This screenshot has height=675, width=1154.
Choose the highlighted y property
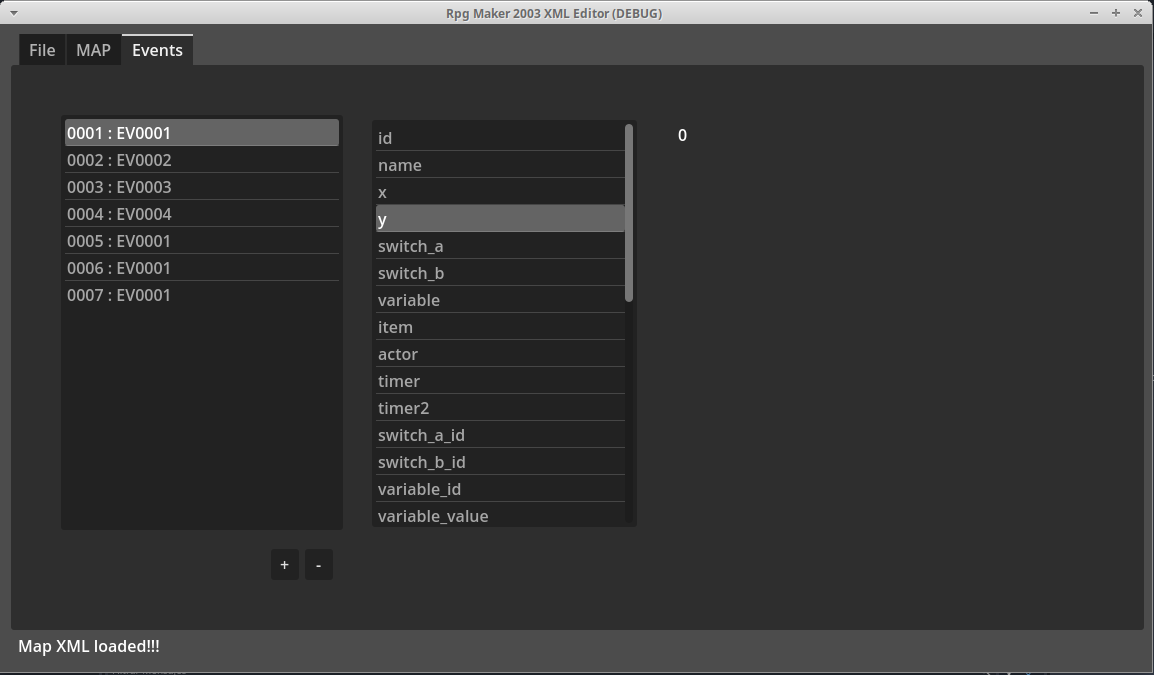[x=500, y=219]
